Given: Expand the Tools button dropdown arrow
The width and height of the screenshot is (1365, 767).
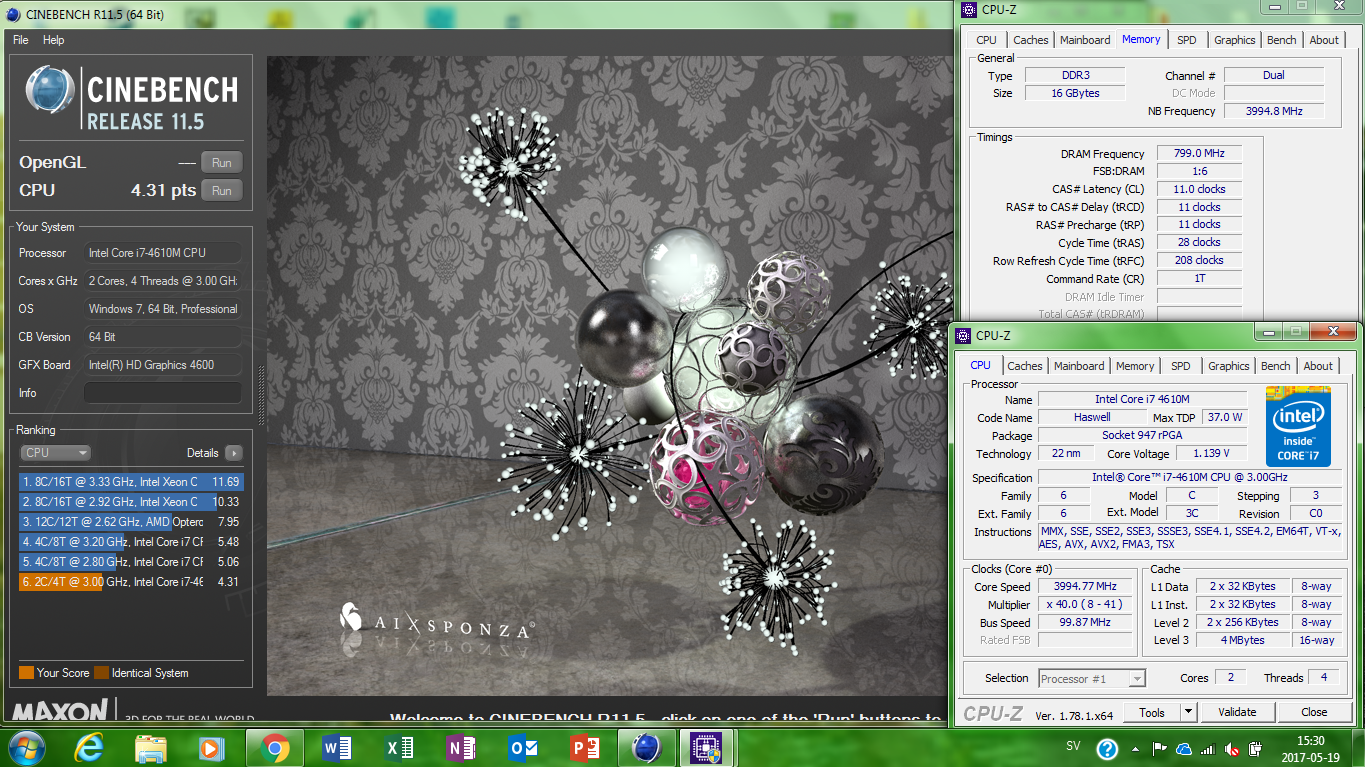Looking at the screenshot, I should point(1188,712).
